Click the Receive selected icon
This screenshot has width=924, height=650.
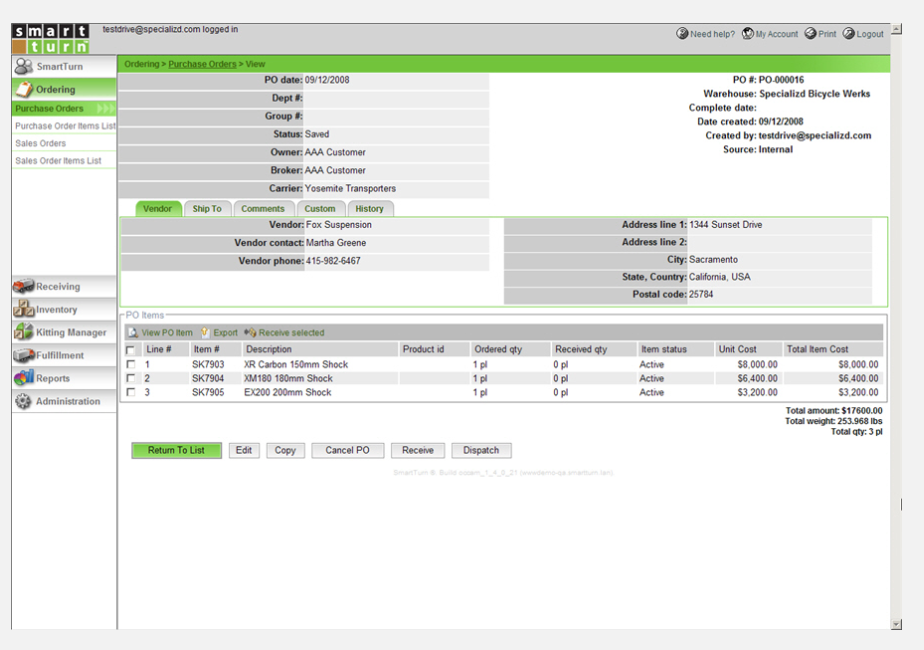(x=250, y=332)
